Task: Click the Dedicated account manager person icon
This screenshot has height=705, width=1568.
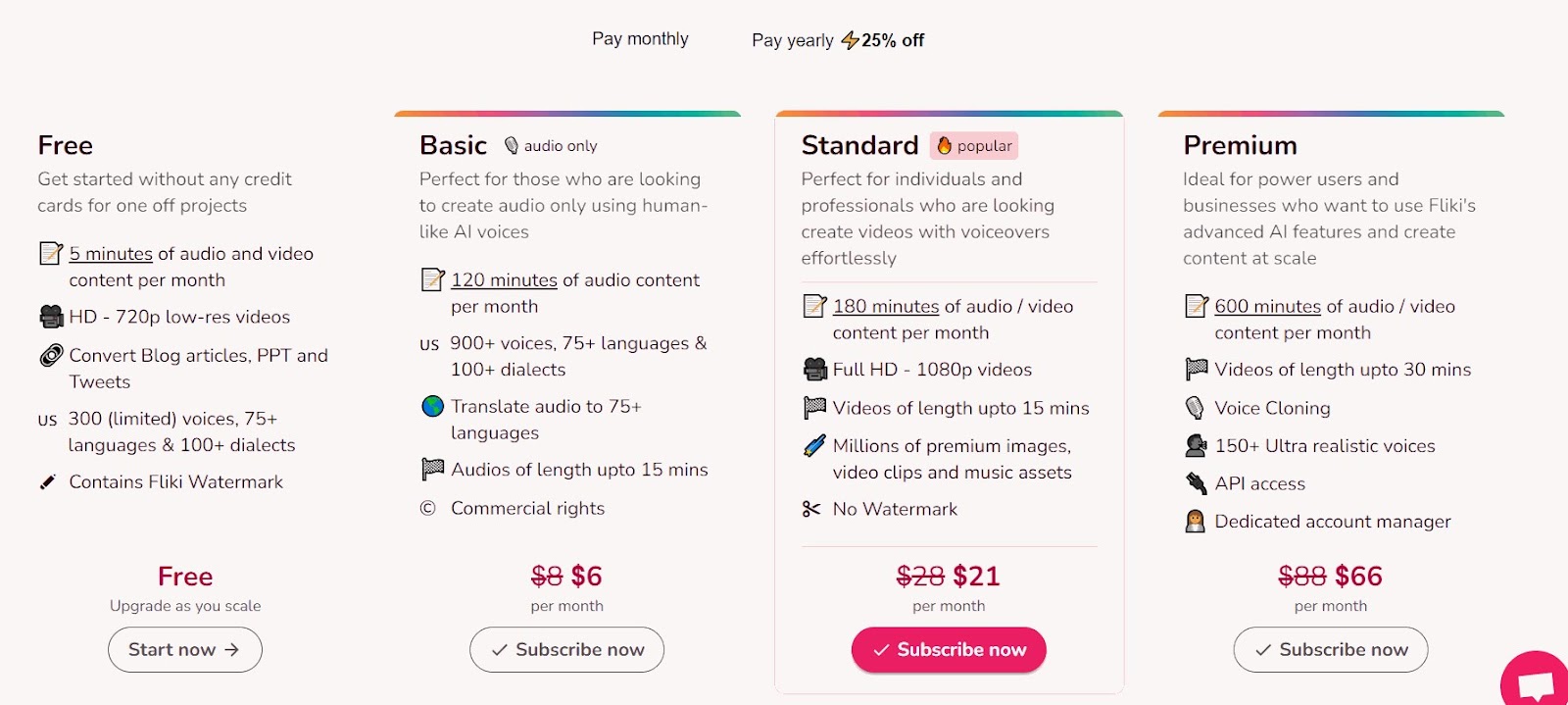Action: click(x=1195, y=522)
